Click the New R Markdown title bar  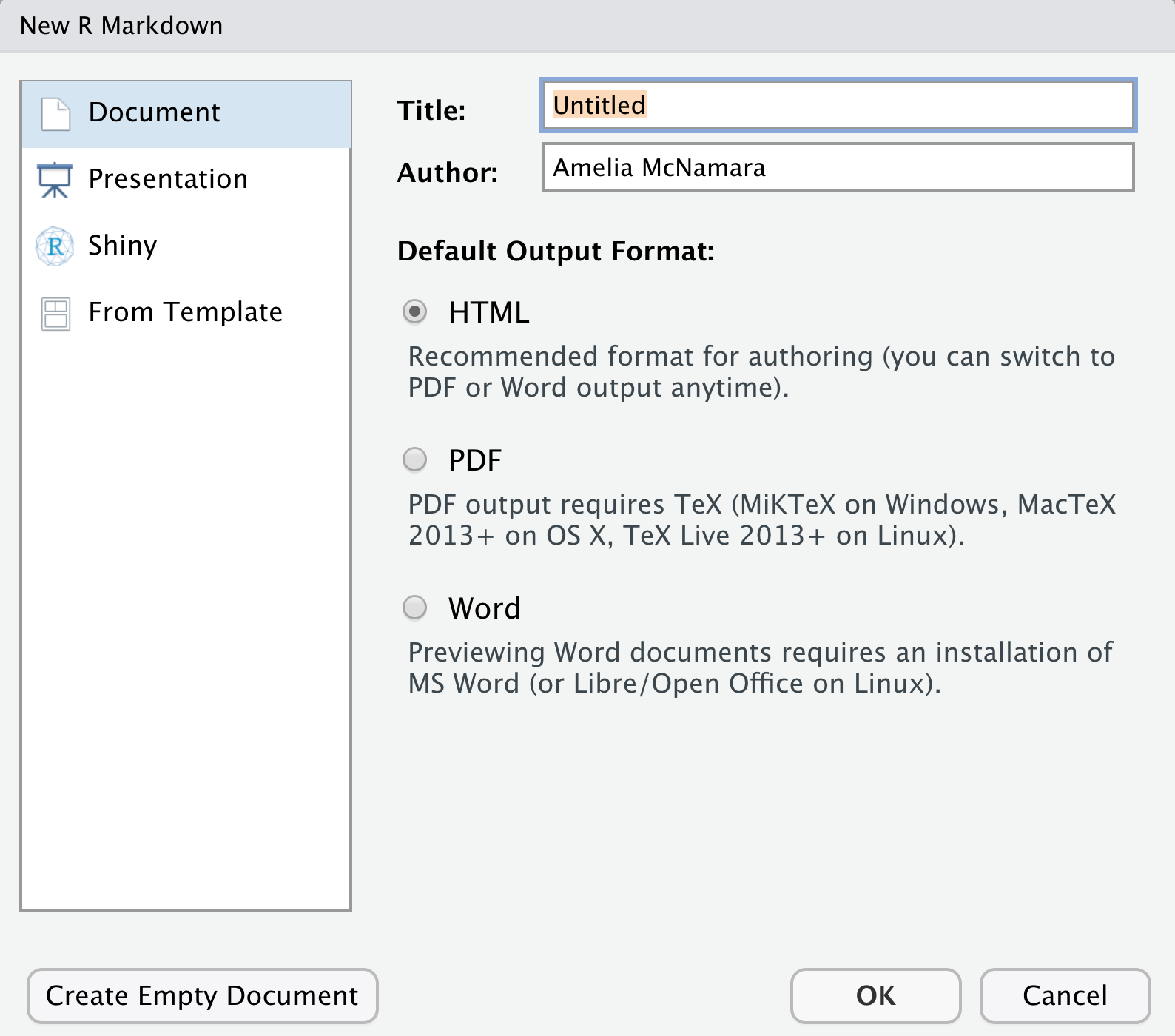(587, 26)
